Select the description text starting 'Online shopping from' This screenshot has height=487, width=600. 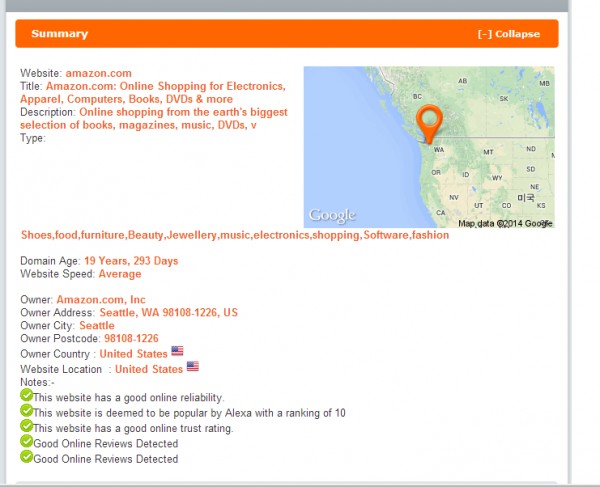154,119
